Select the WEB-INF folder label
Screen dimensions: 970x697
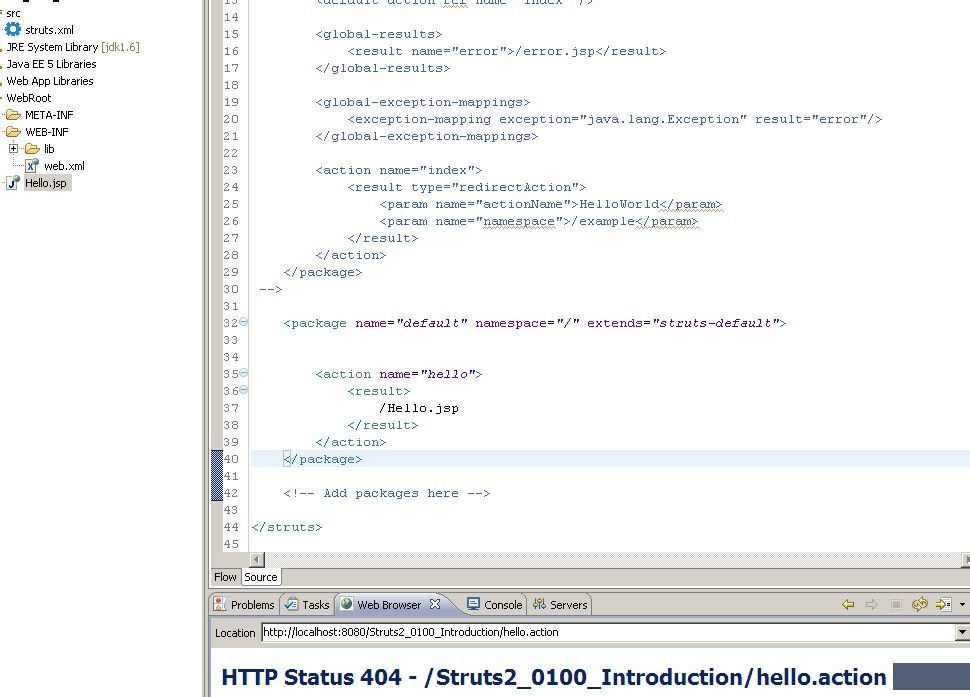pos(46,132)
